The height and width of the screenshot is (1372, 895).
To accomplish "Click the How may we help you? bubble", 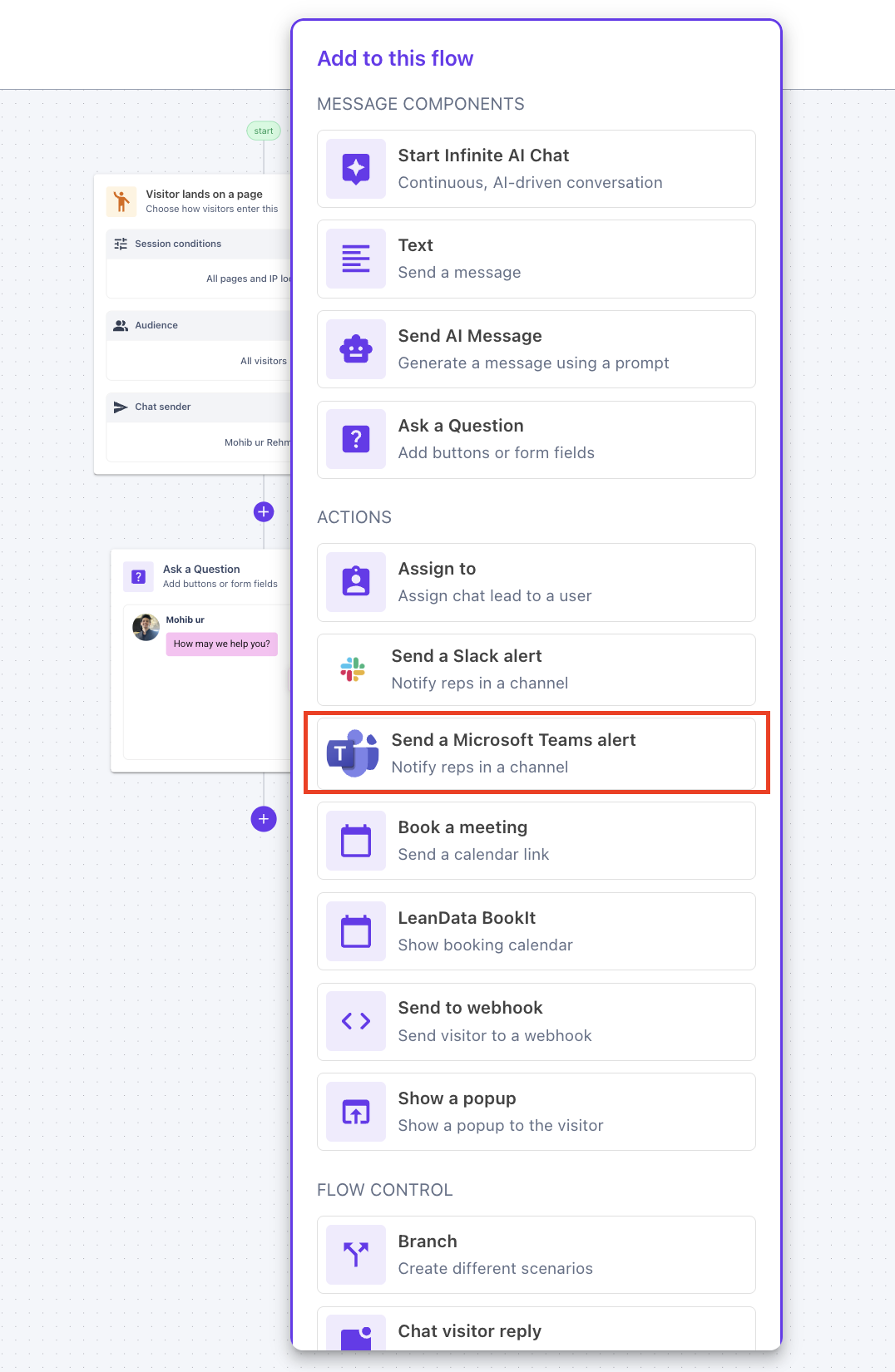I will [x=222, y=644].
